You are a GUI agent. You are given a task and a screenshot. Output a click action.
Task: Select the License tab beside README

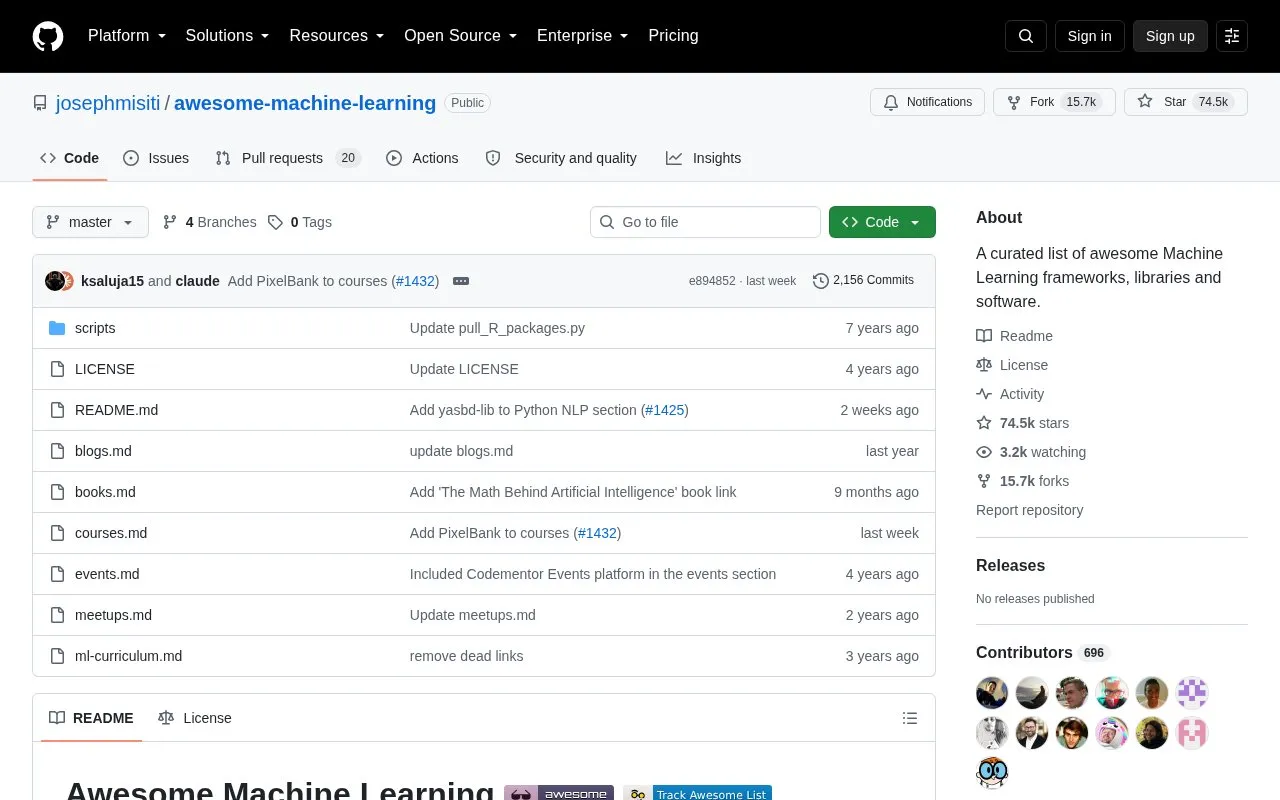(x=195, y=718)
